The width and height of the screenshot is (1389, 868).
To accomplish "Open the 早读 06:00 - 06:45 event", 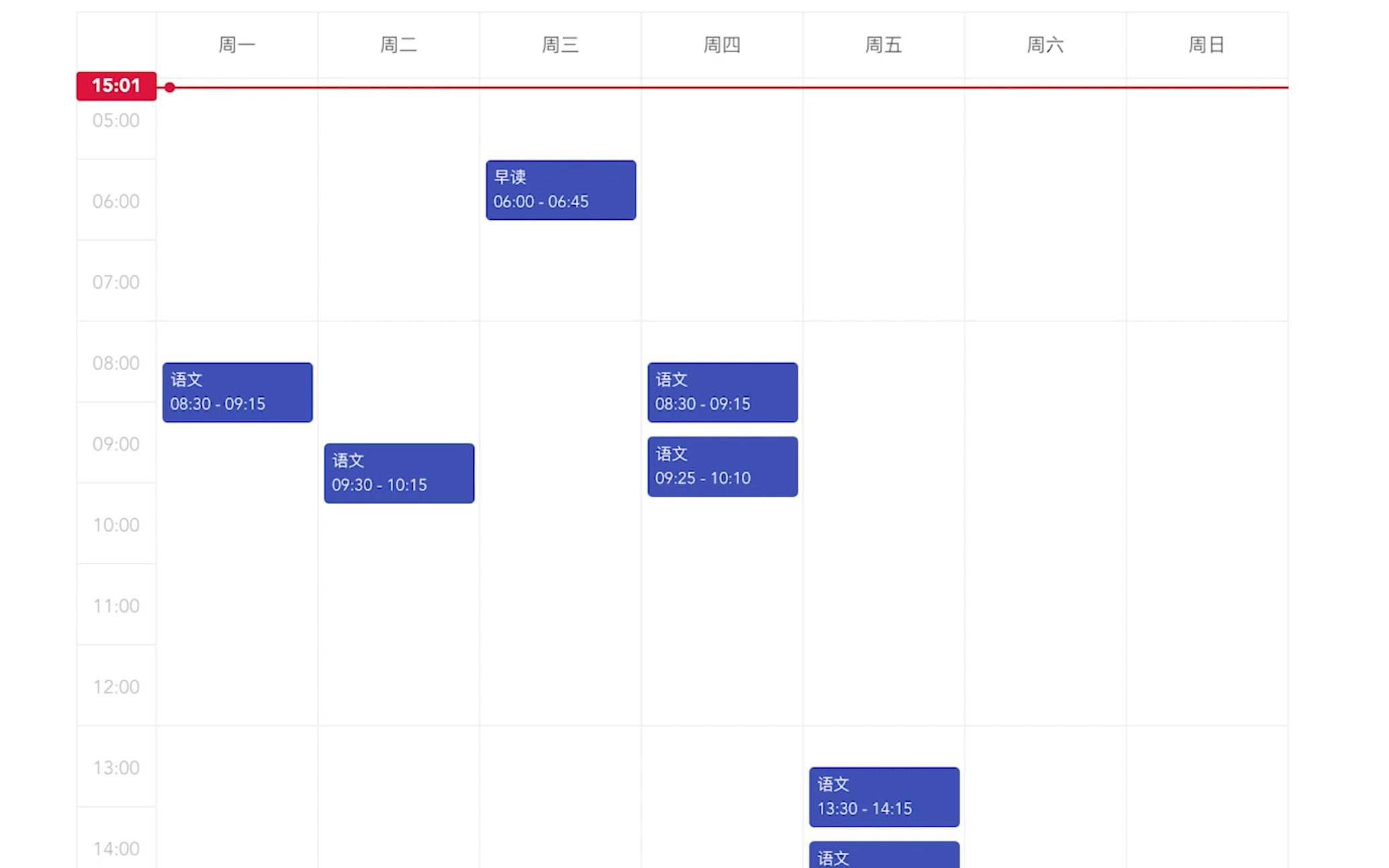I will [x=560, y=190].
